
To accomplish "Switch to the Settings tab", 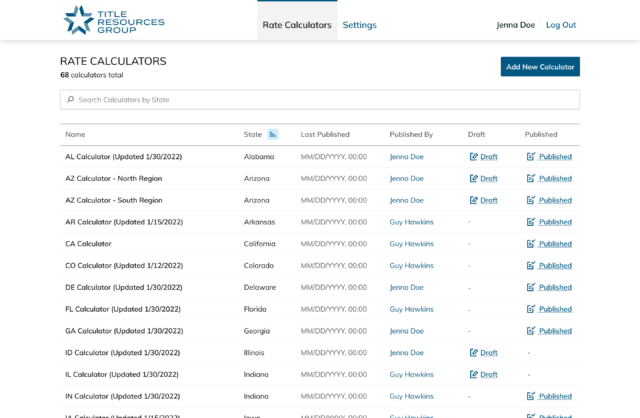I will [x=359, y=25].
